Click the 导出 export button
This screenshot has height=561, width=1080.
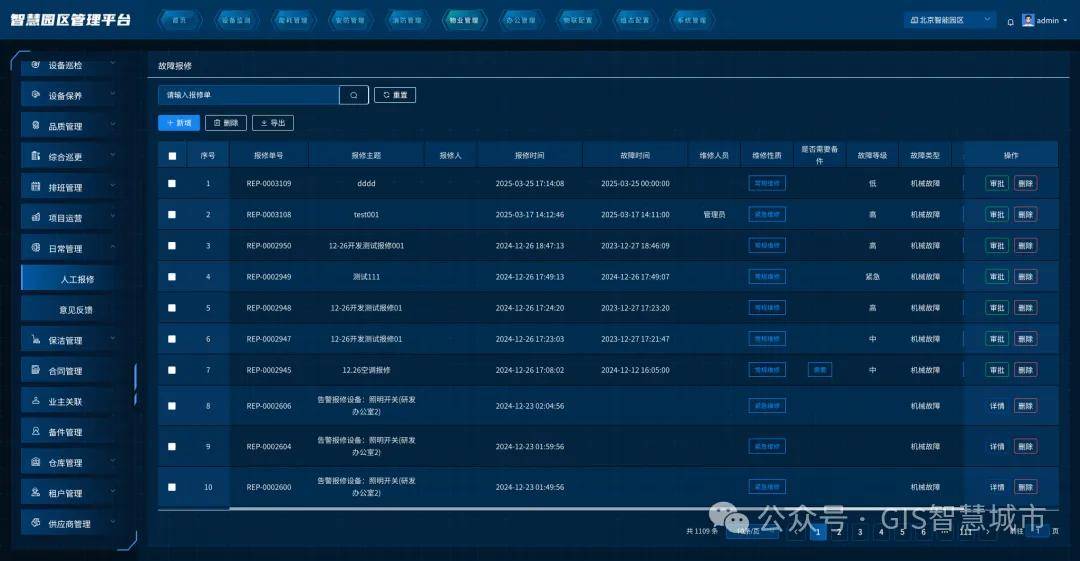(273, 123)
